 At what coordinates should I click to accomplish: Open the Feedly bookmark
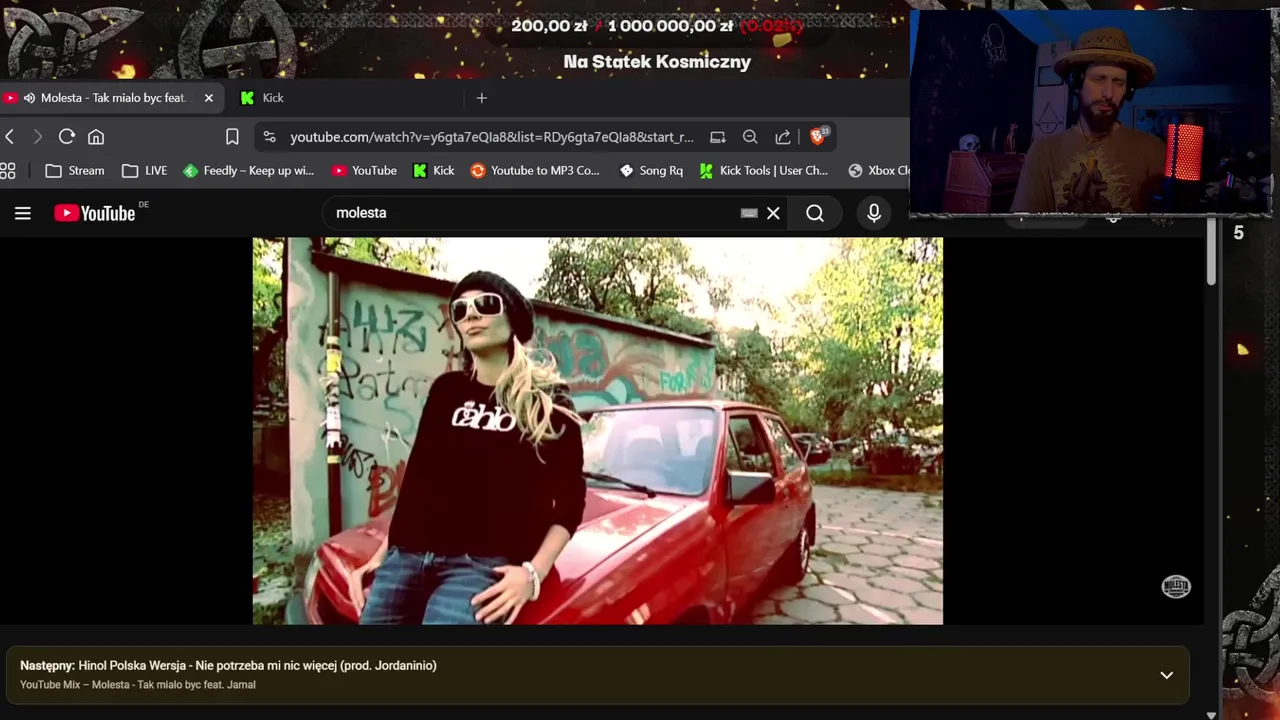(248, 171)
